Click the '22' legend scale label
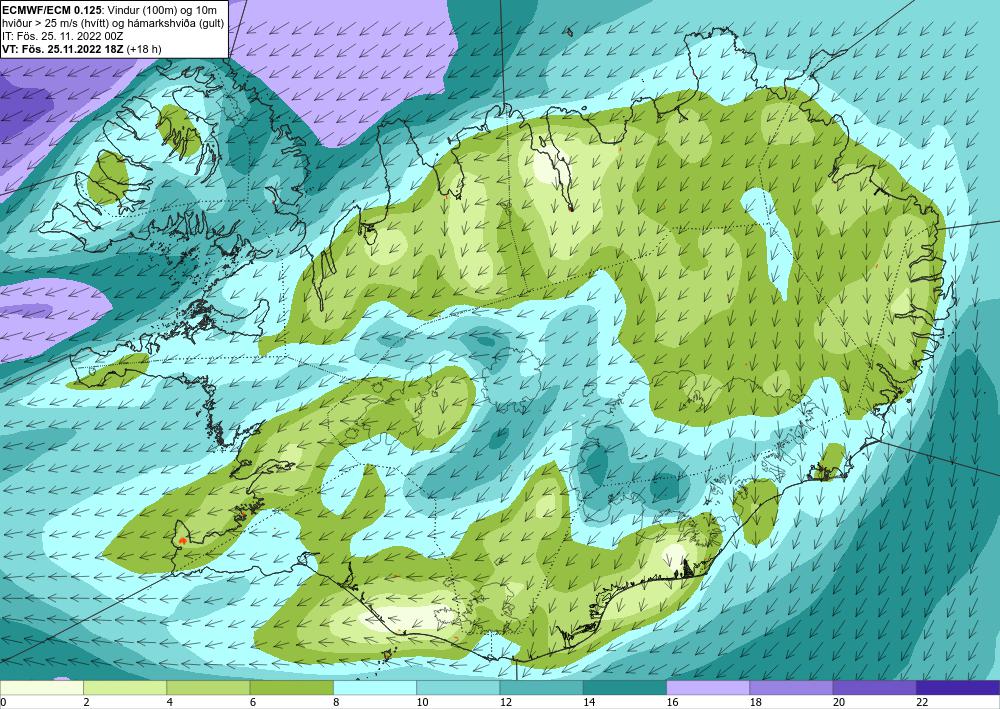Viewport: 1000px width, 709px height. 922,703
